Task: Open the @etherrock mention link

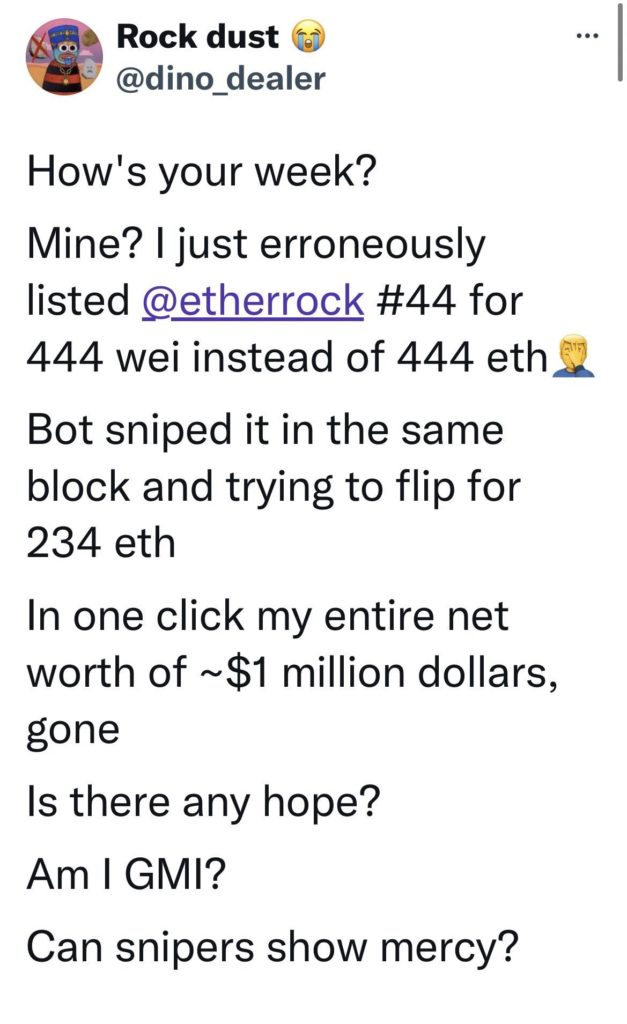Action: click(x=253, y=301)
